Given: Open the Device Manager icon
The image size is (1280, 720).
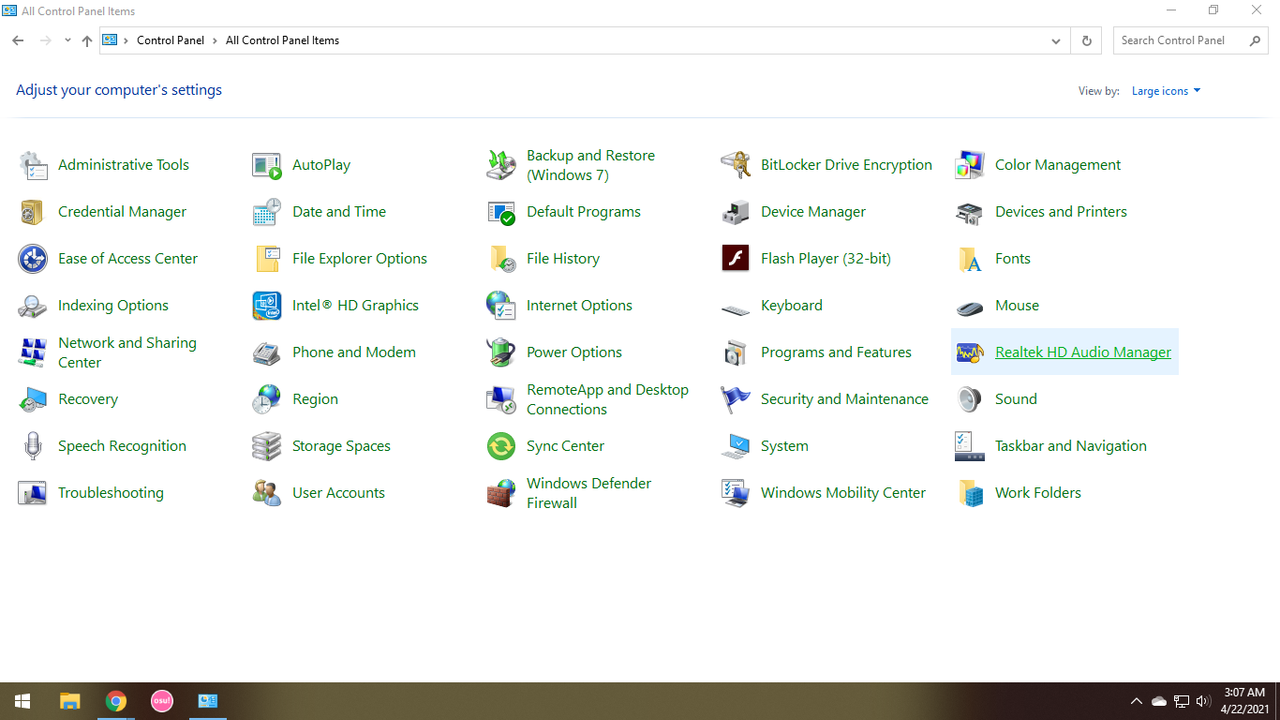Looking at the screenshot, I should tap(735, 212).
